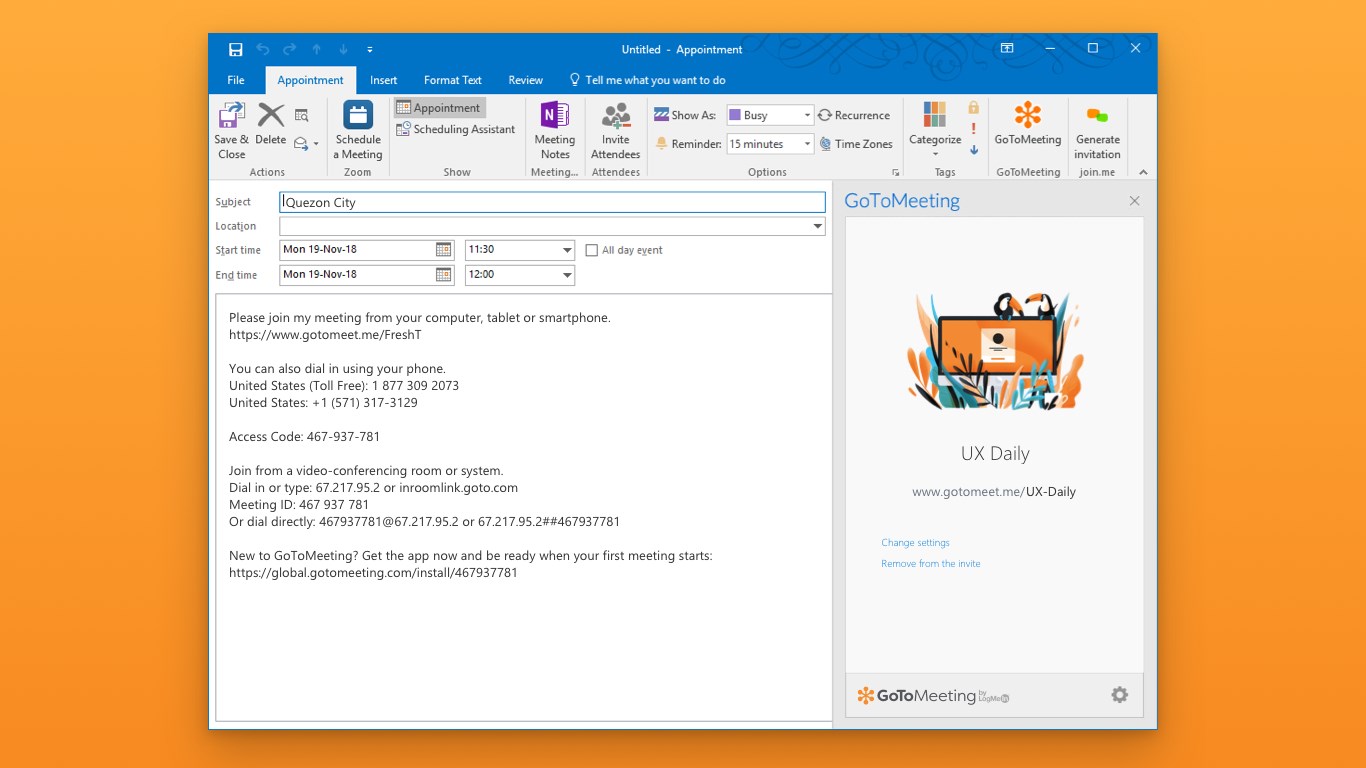Image resolution: width=1366 pixels, height=768 pixels.
Task: Click Tell me what you want to do
Action: point(647,80)
